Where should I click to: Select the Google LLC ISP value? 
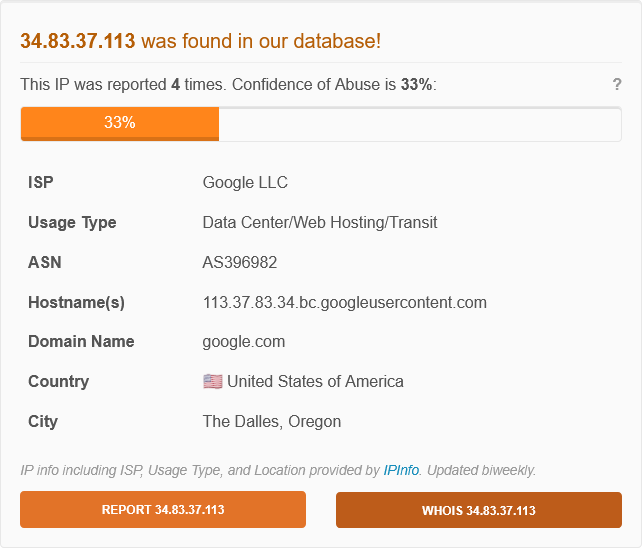tap(245, 182)
